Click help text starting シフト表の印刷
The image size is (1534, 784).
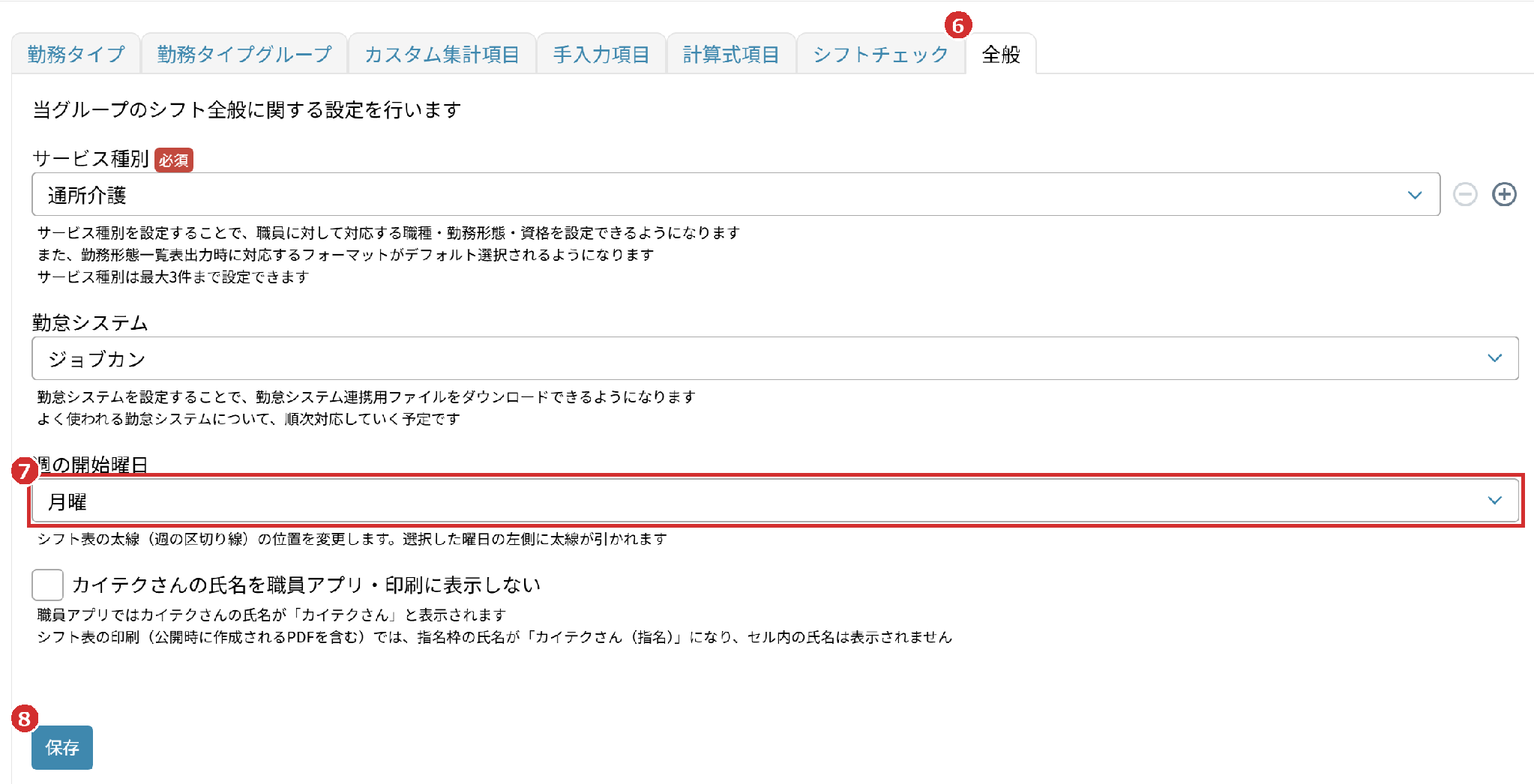click(495, 637)
